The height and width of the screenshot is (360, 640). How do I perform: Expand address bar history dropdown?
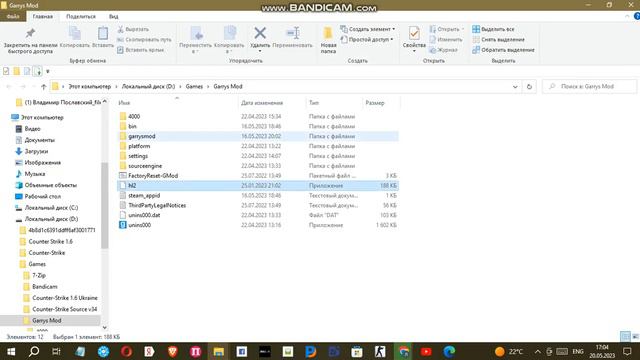click(x=515, y=87)
